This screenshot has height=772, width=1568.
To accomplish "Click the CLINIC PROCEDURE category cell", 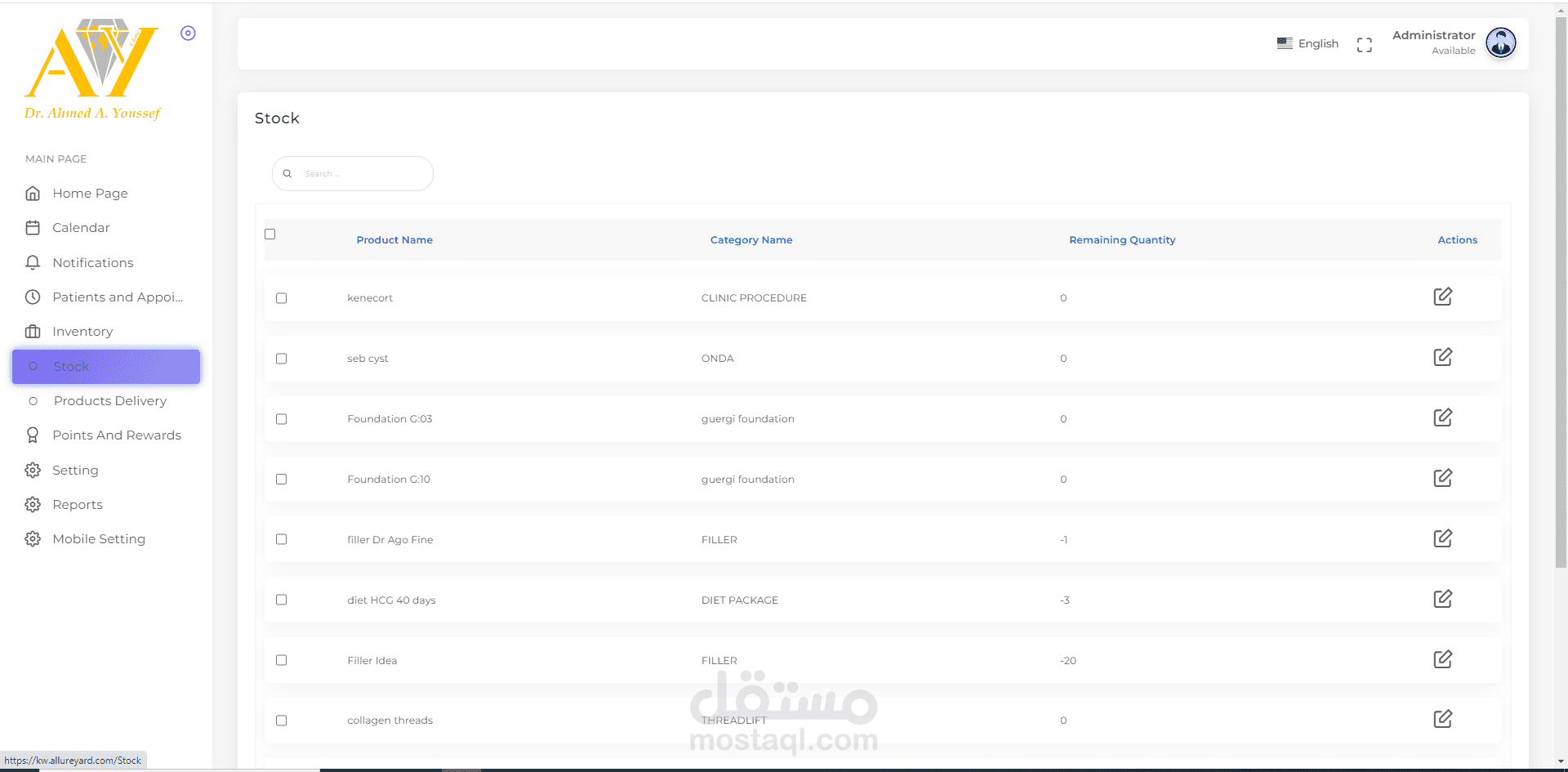I will (x=754, y=298).
